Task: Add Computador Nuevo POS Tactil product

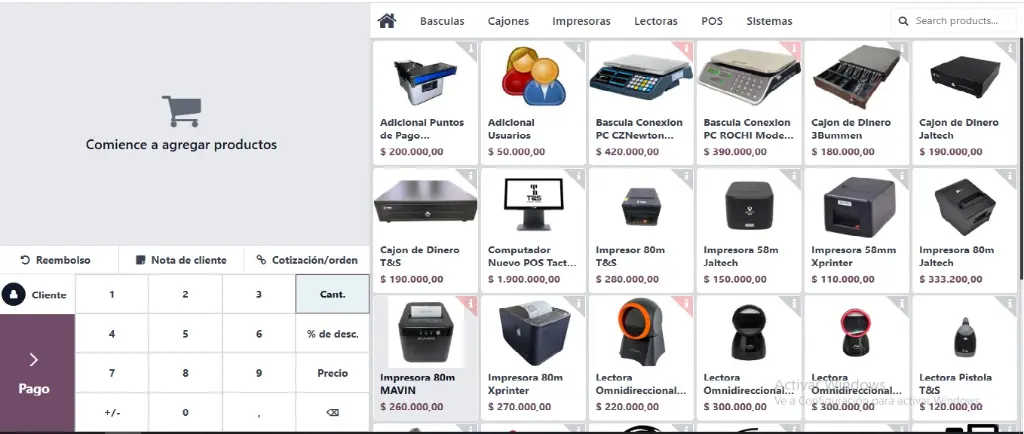Action: click(x=533, y=230)
